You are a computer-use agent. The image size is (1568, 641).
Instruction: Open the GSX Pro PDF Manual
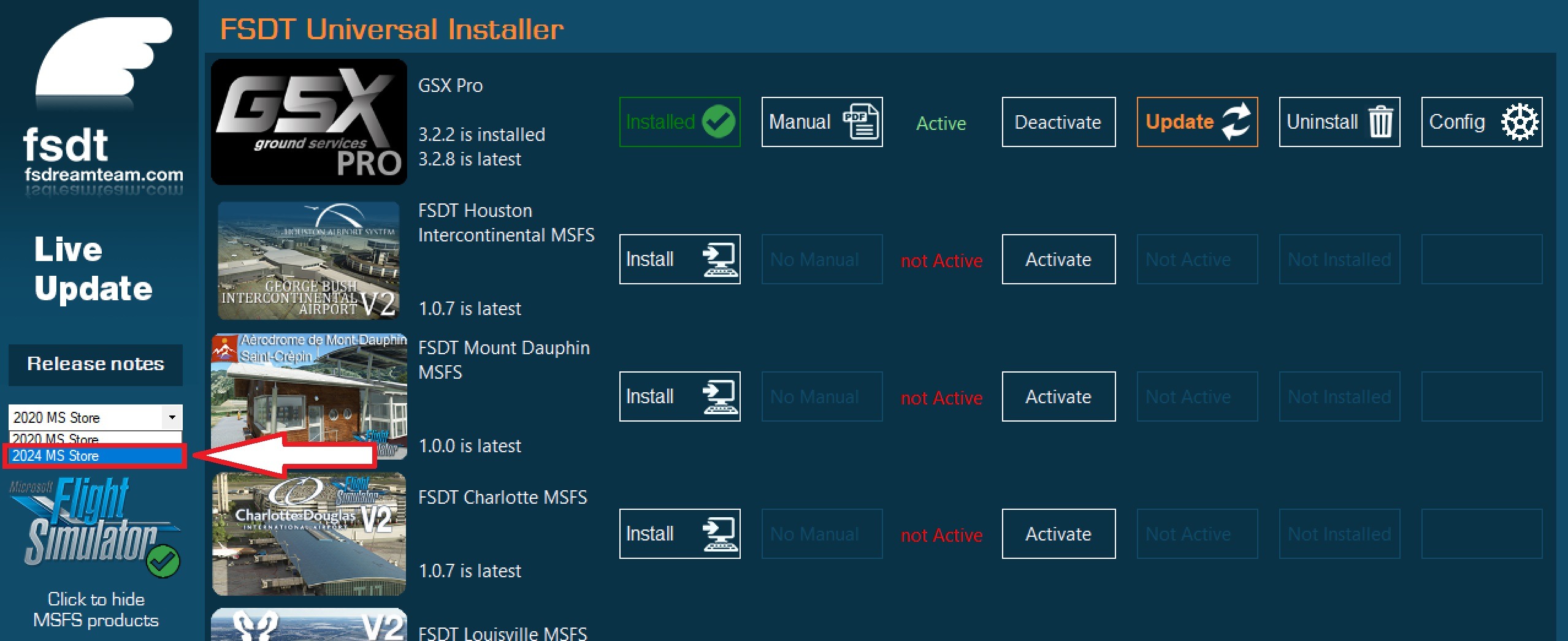tap(822, 122)
